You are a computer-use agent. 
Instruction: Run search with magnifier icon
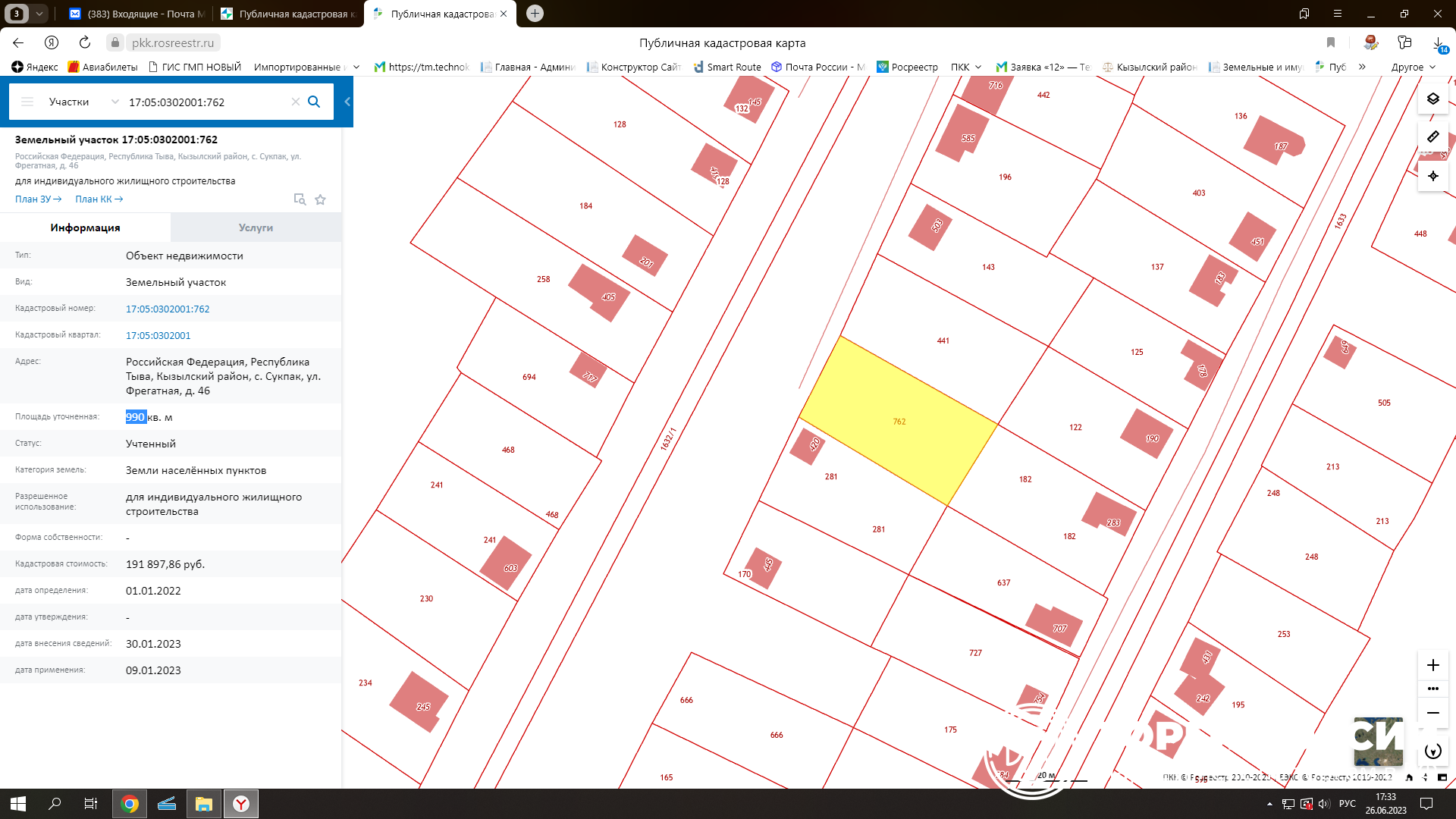point(314,102)
